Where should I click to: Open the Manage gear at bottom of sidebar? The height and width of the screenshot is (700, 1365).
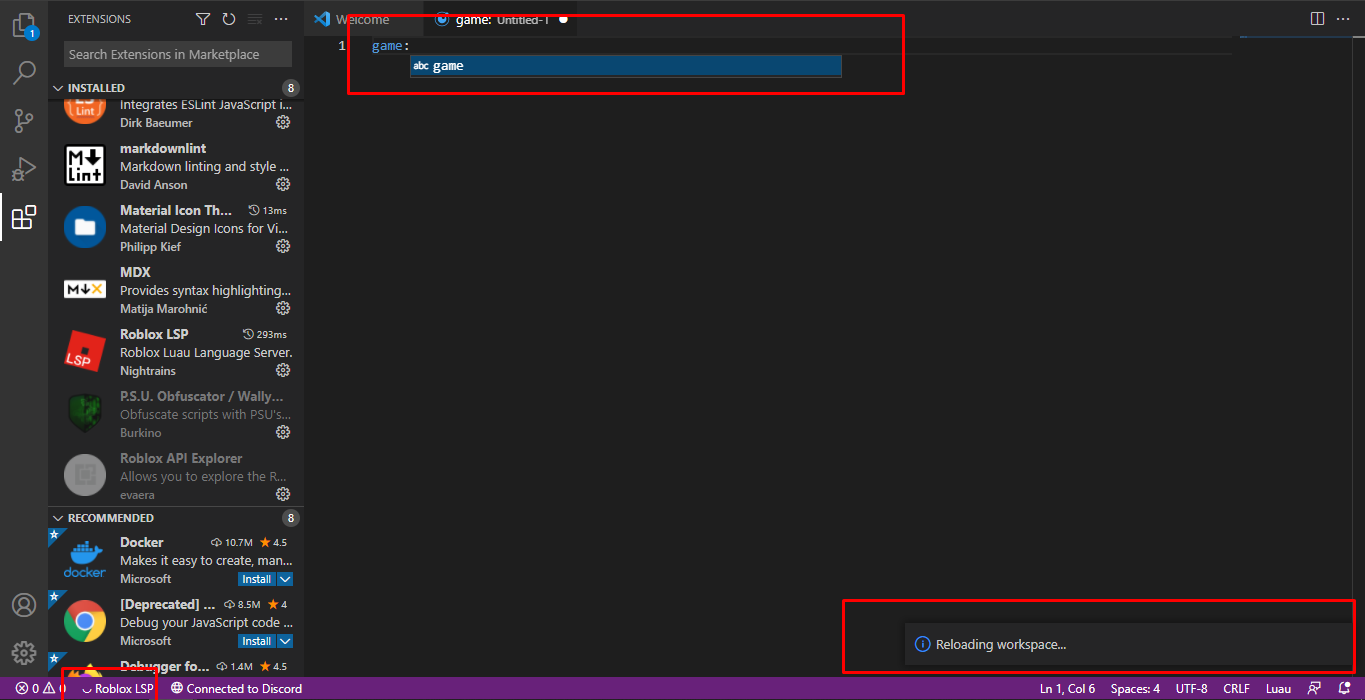23,652
